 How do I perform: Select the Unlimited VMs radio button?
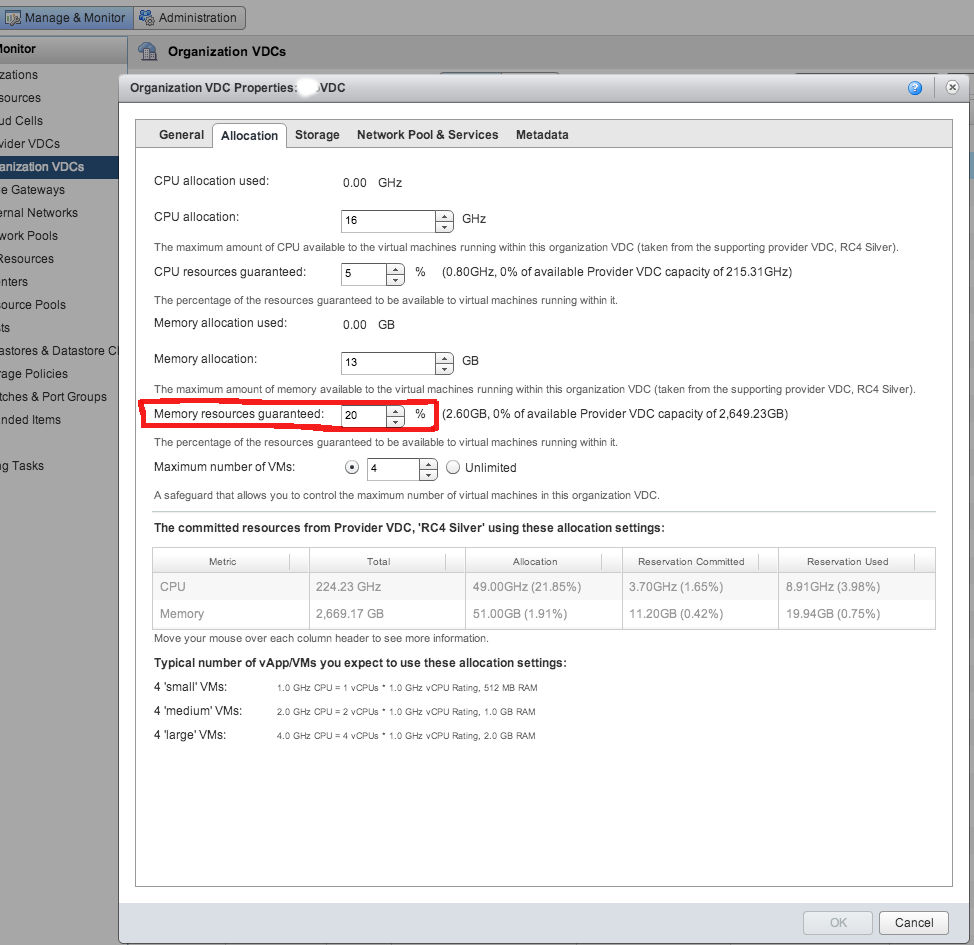(x=453, y=467)
